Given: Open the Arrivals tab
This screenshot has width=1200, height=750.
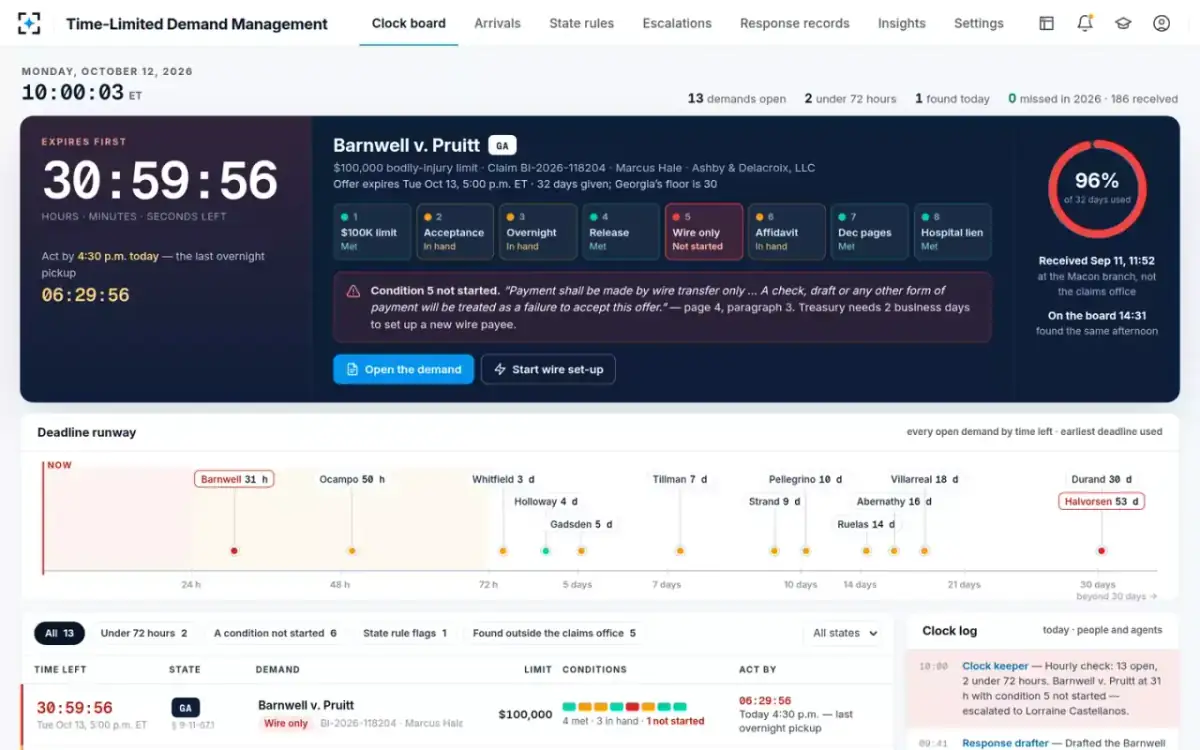Looking at the screenshot, I should 497,23.
